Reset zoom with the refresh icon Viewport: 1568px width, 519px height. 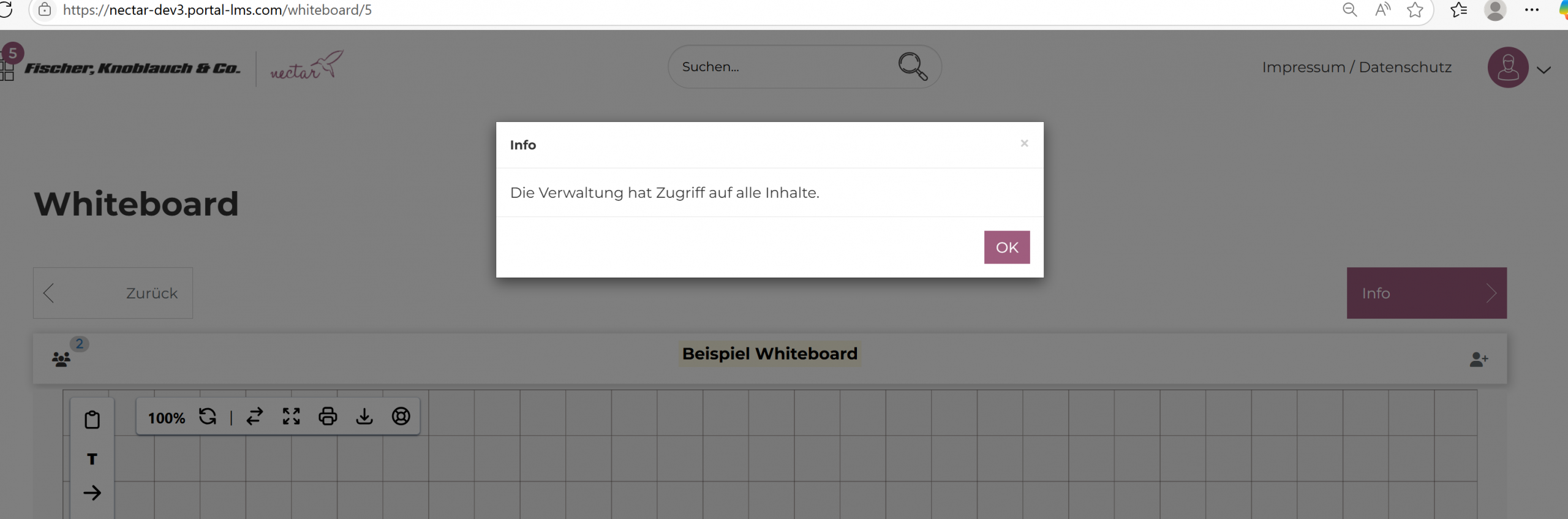coord(208,417)
